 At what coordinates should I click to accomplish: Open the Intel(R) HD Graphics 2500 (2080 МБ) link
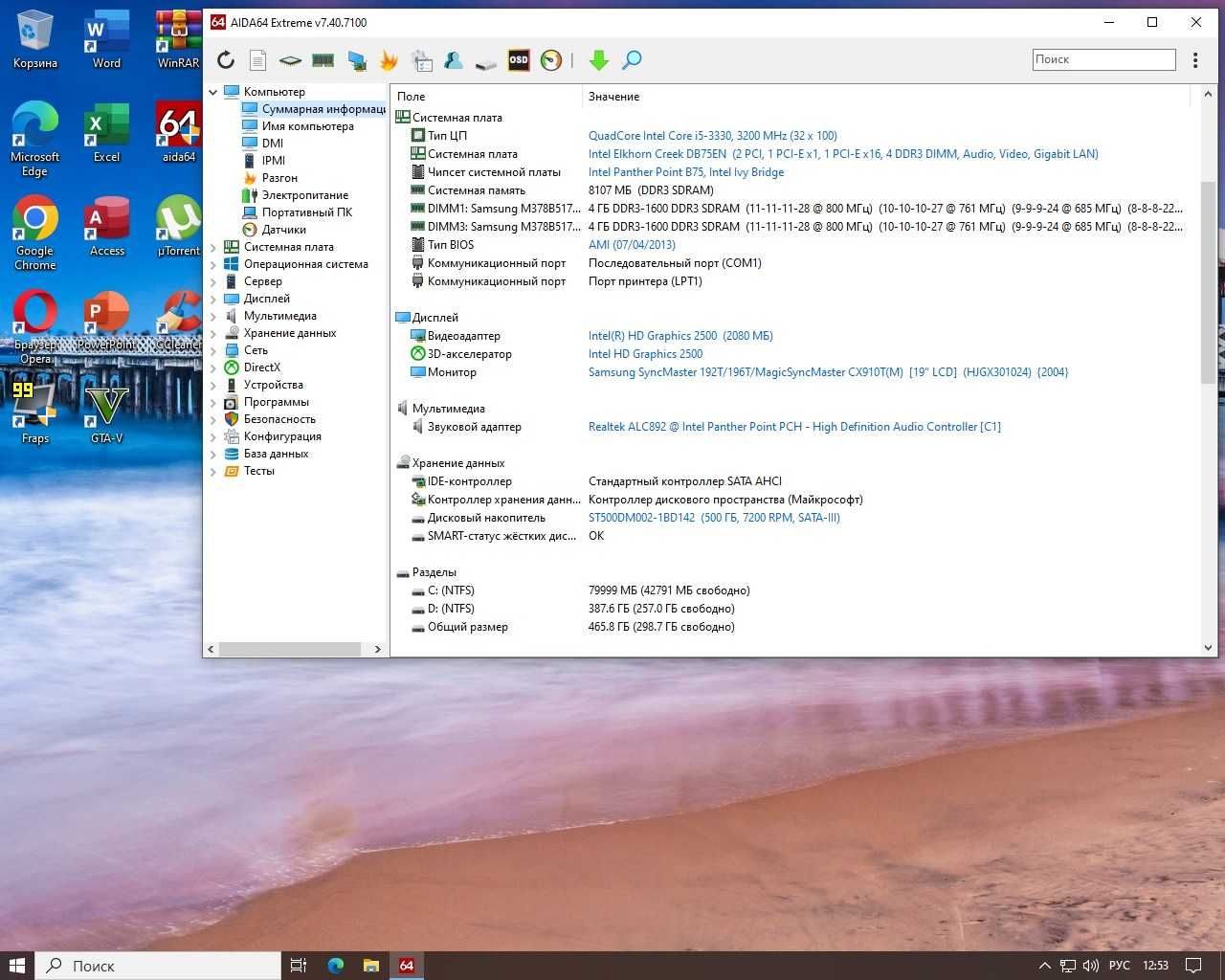(680, 336)
